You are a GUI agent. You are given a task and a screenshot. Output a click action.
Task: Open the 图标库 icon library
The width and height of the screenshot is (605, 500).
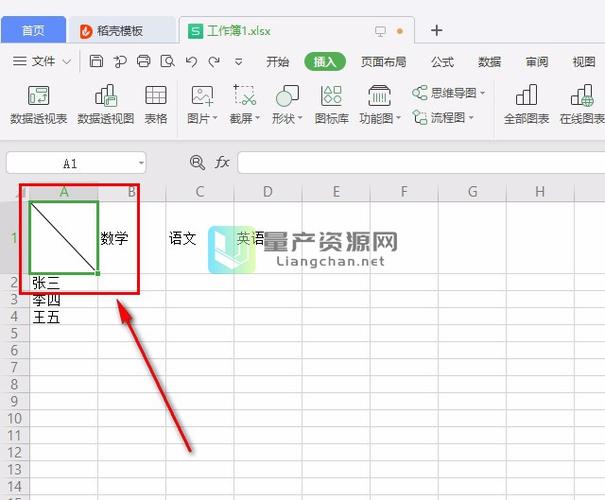[x=331, y=105]
